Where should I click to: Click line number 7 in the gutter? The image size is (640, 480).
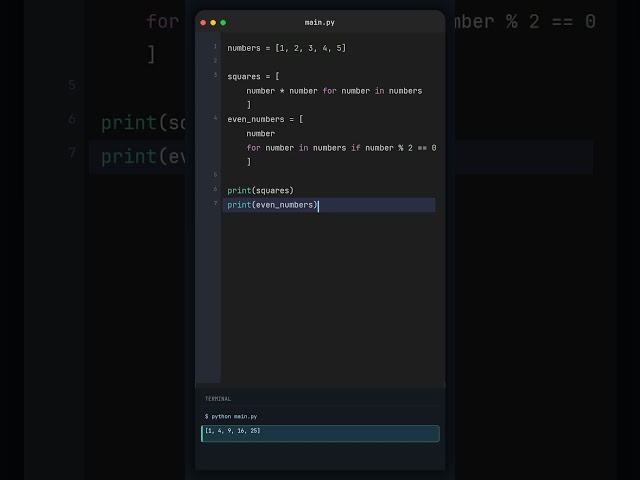tap(216, 203)
